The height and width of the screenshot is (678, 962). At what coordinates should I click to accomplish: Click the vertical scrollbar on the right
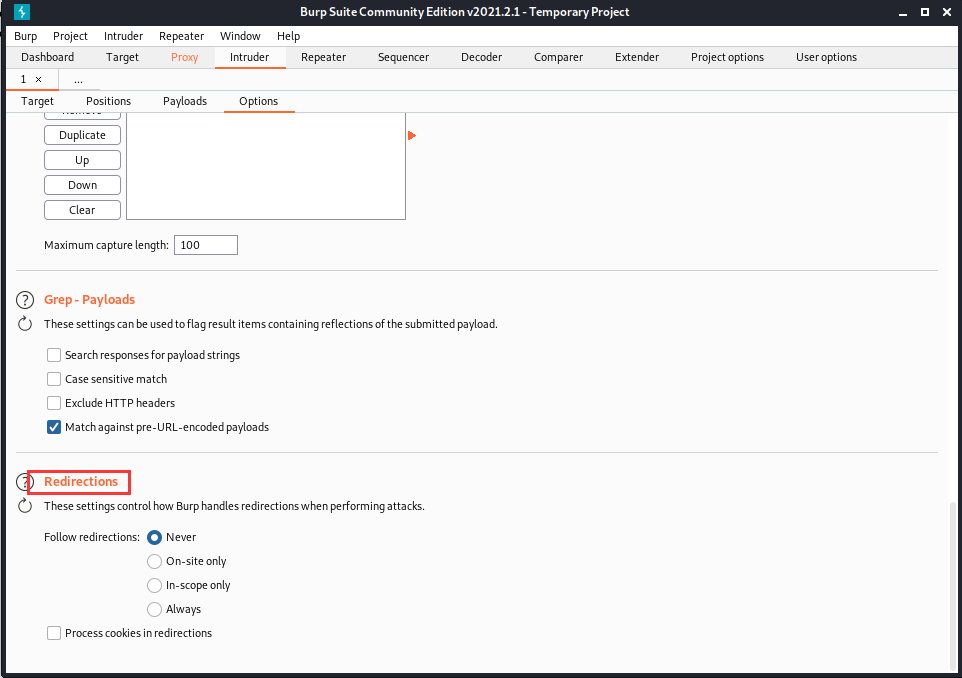click(x=952, y=586)
